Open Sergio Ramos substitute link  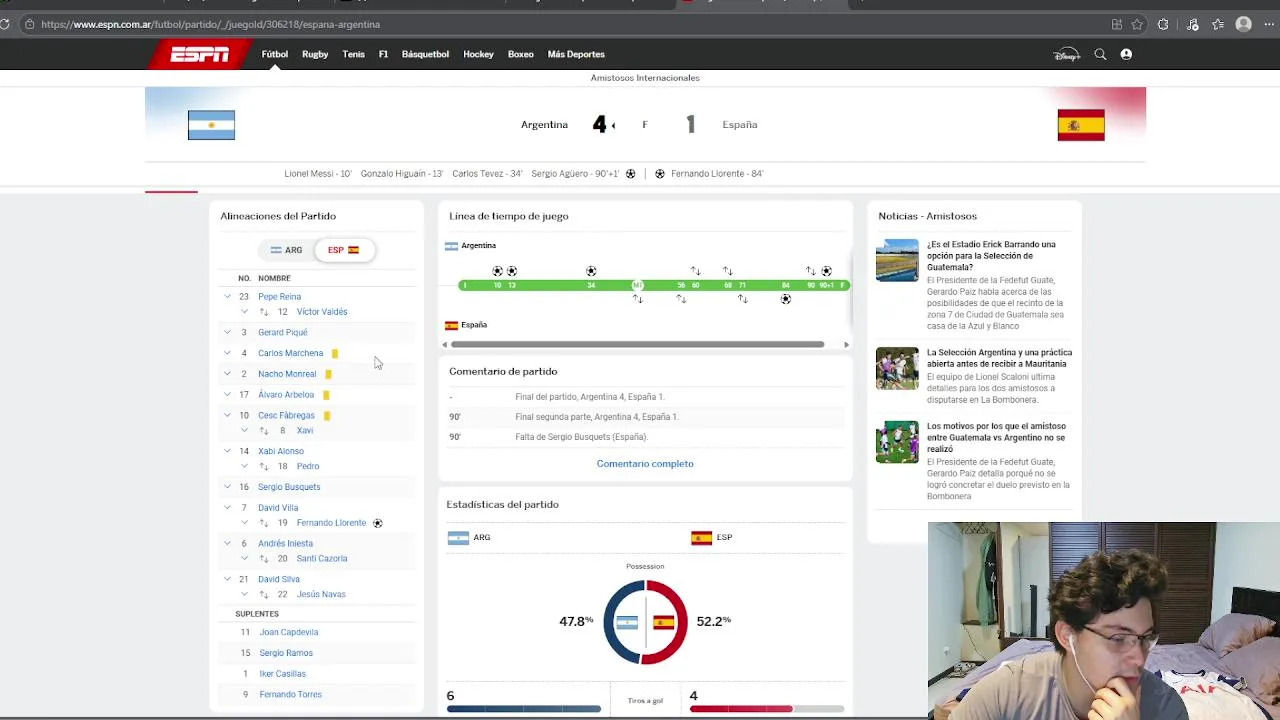tap(286, 653)
